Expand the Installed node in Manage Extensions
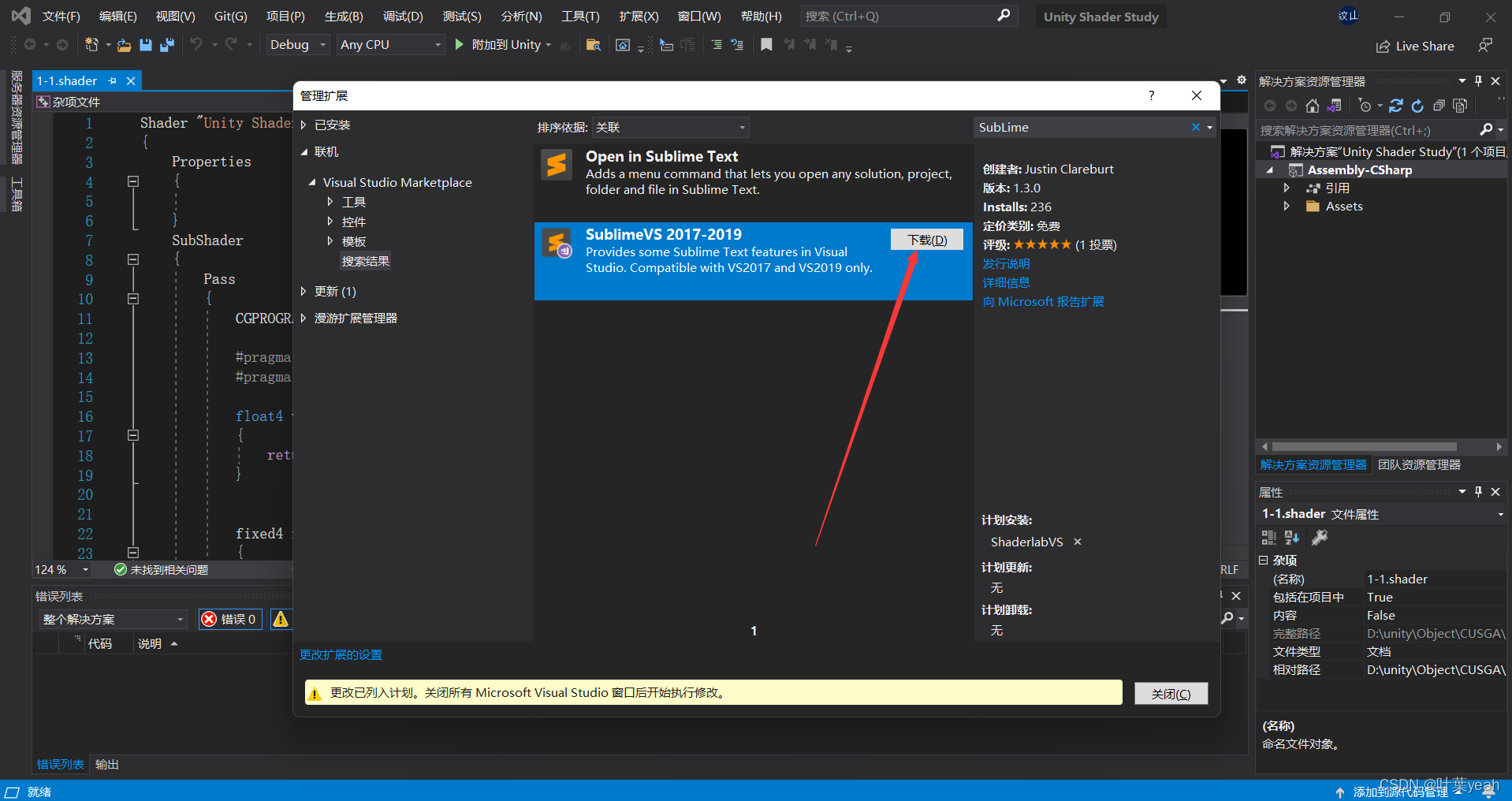1512x801 pixels. [304, 125]
